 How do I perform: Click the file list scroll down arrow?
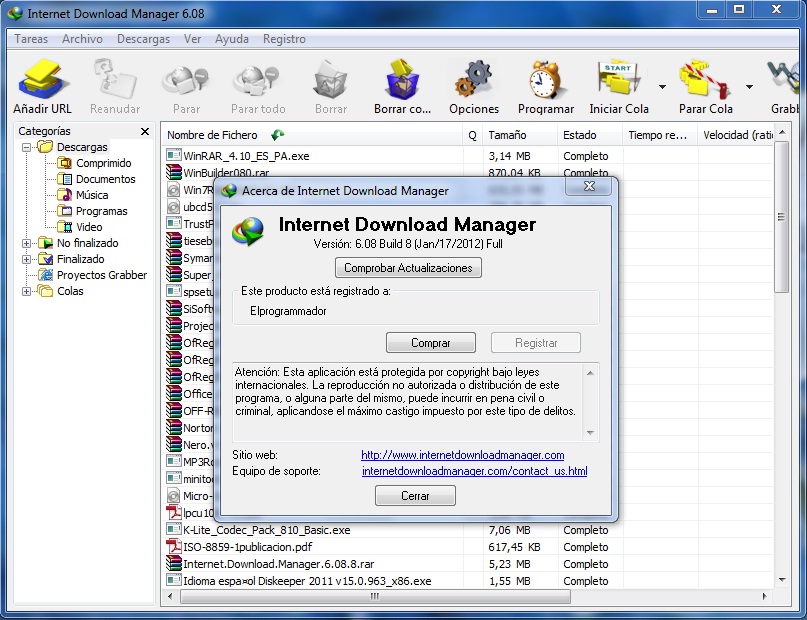click(x=782, y=580)
